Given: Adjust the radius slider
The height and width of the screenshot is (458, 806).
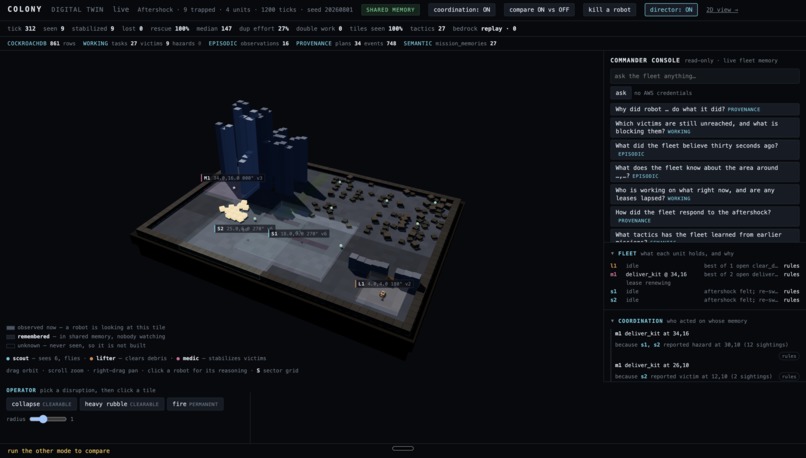Looking at the screenshot, I should pos(48,419).
